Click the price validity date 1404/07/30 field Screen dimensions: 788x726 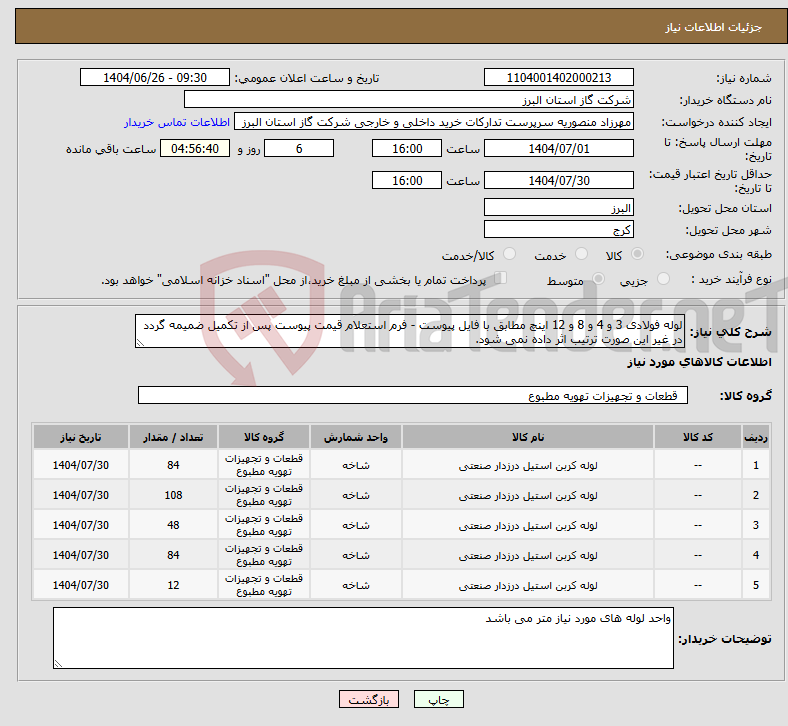click(558, 180)
